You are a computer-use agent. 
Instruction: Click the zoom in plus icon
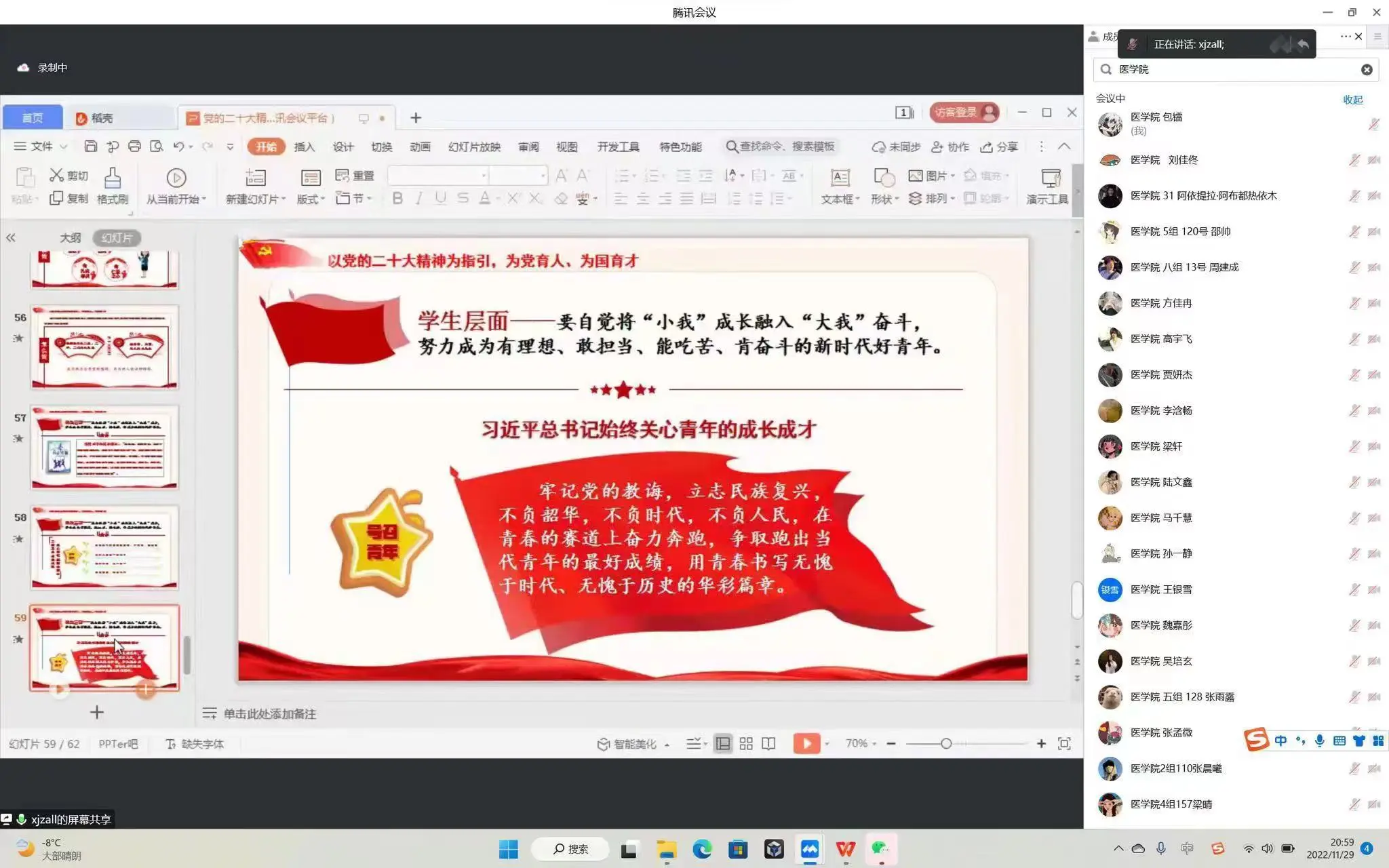(x=1041, y=744)
